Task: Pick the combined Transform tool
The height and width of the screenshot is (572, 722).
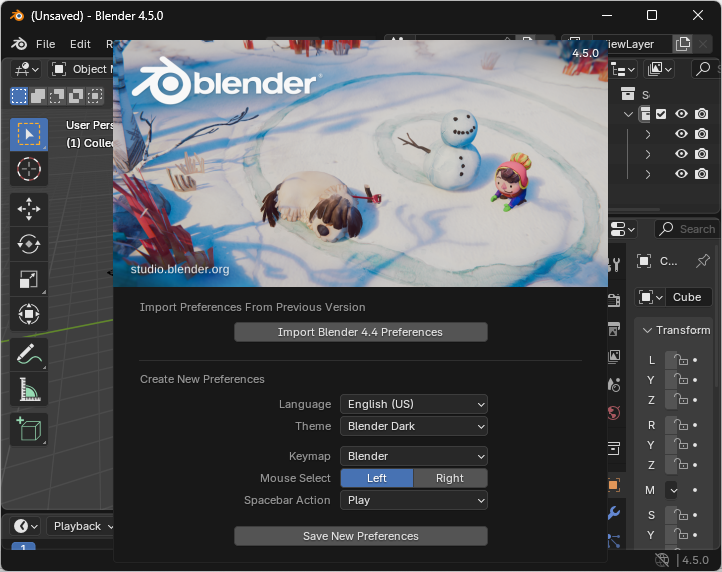Action: [x=29, y=314]
